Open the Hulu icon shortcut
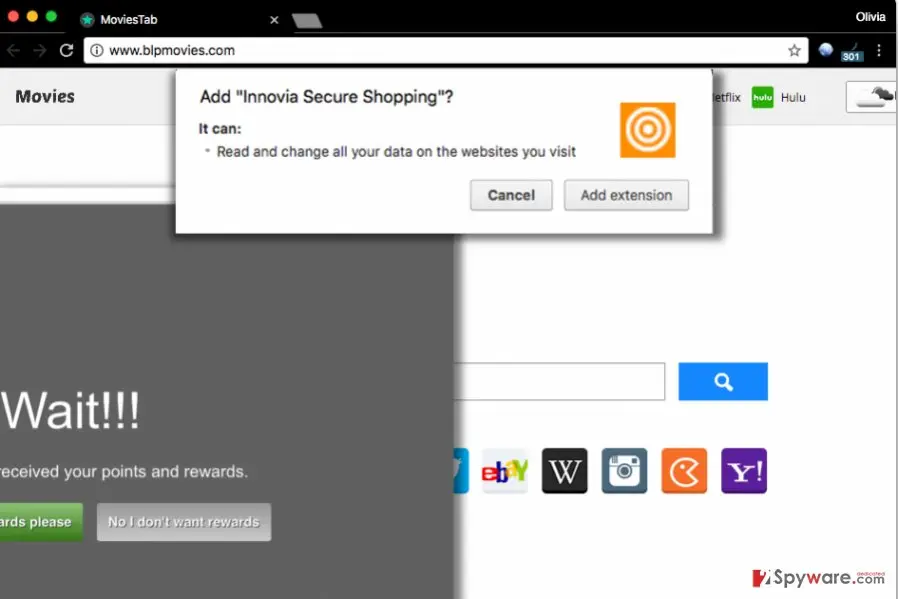The height and width of the screenshot is (599, 899). click(x=763, y=97)
